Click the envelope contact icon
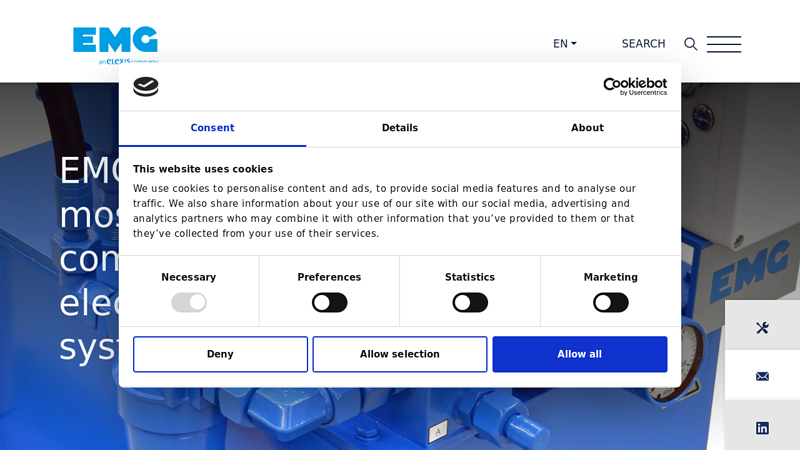This screenshot has height=450, width=800. pos(762,376)
